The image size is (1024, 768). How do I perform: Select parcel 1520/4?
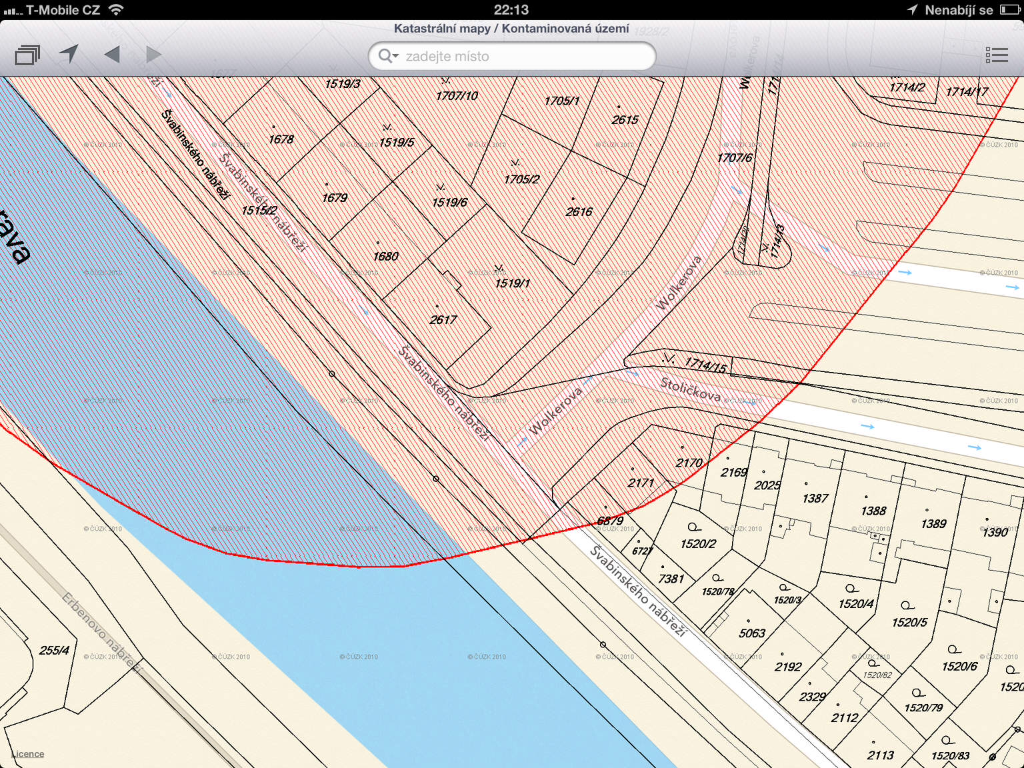[856, 604]
